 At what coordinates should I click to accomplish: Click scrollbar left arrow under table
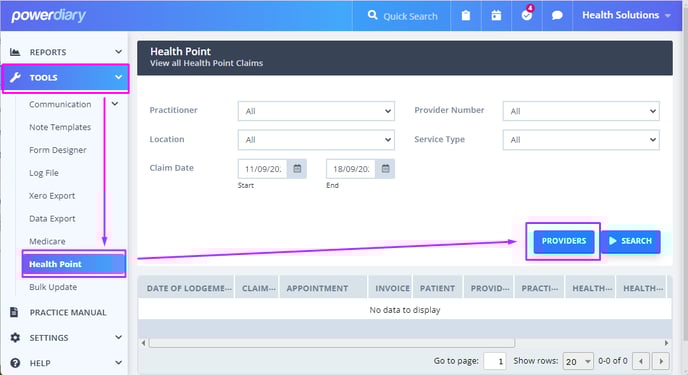tap(143, 343)
